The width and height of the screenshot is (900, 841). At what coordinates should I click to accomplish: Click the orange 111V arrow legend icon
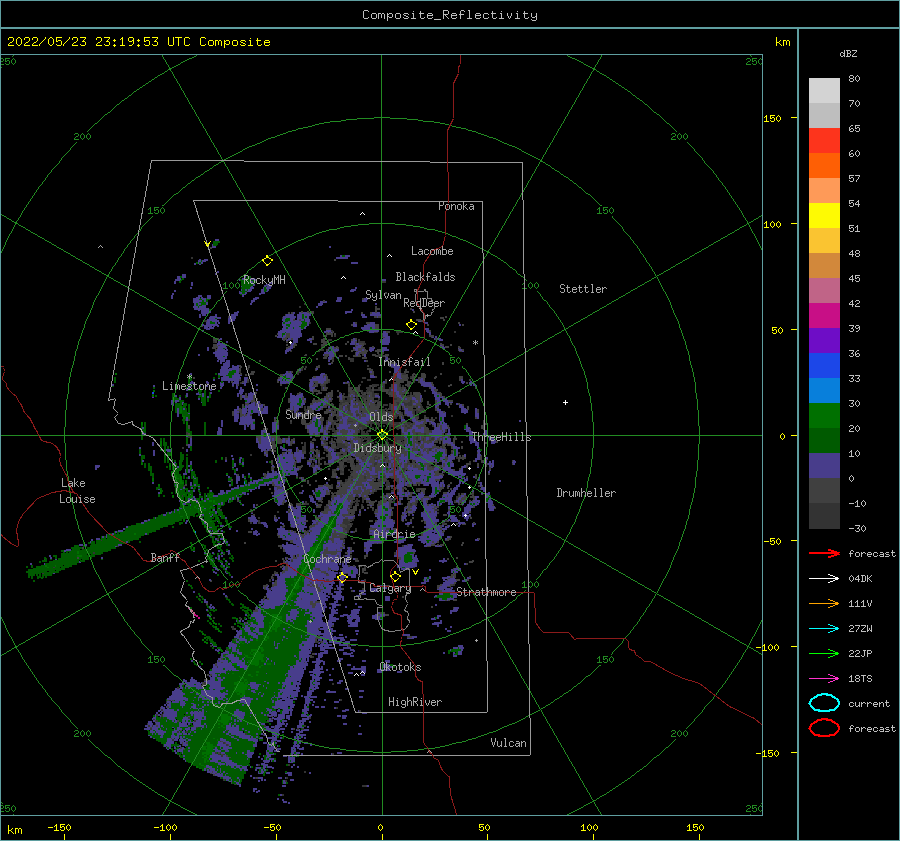[824, 603]
